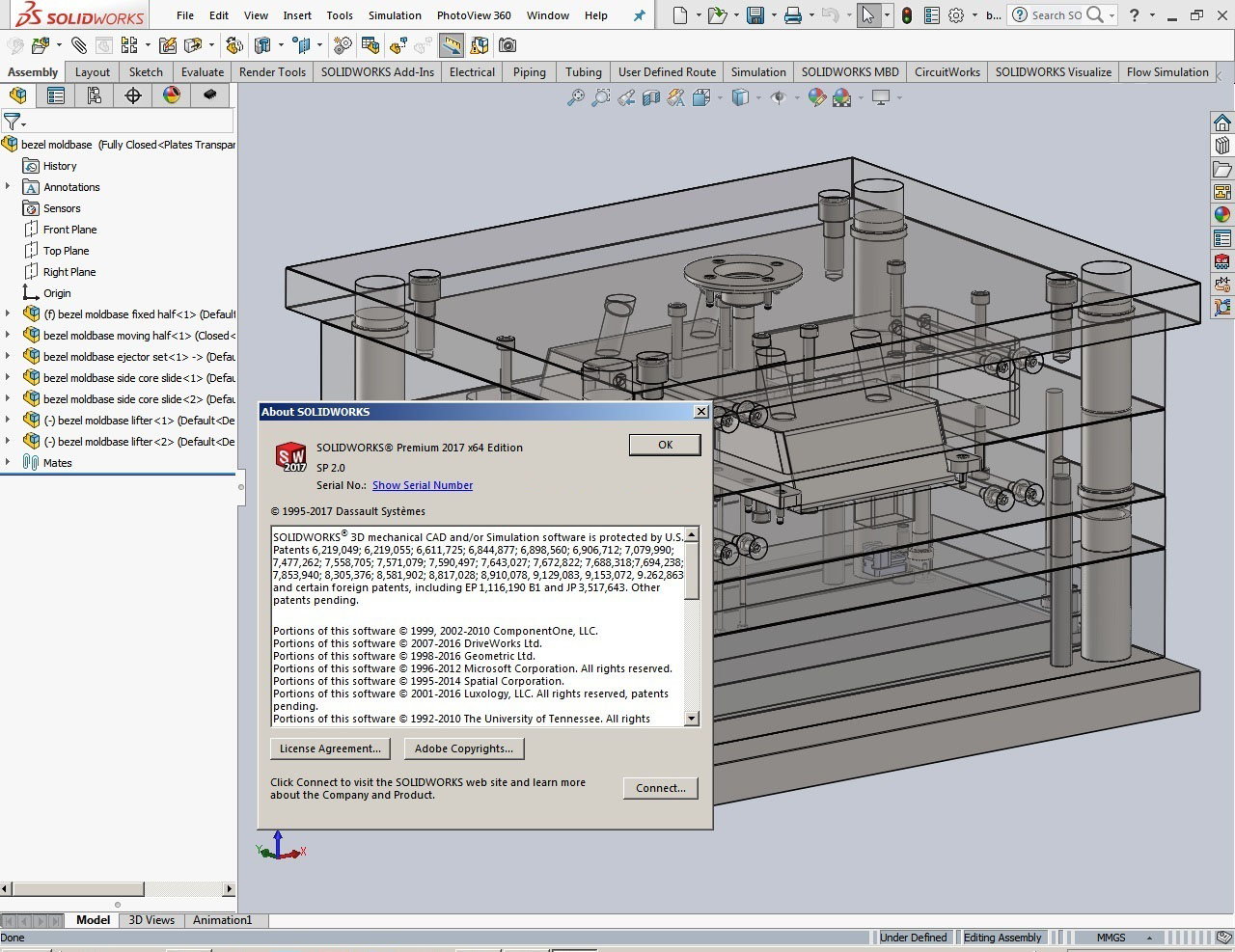Open the Insert menu
Image resolution: width=1235 pixels, height=952 pixels.
pos(297,15)
